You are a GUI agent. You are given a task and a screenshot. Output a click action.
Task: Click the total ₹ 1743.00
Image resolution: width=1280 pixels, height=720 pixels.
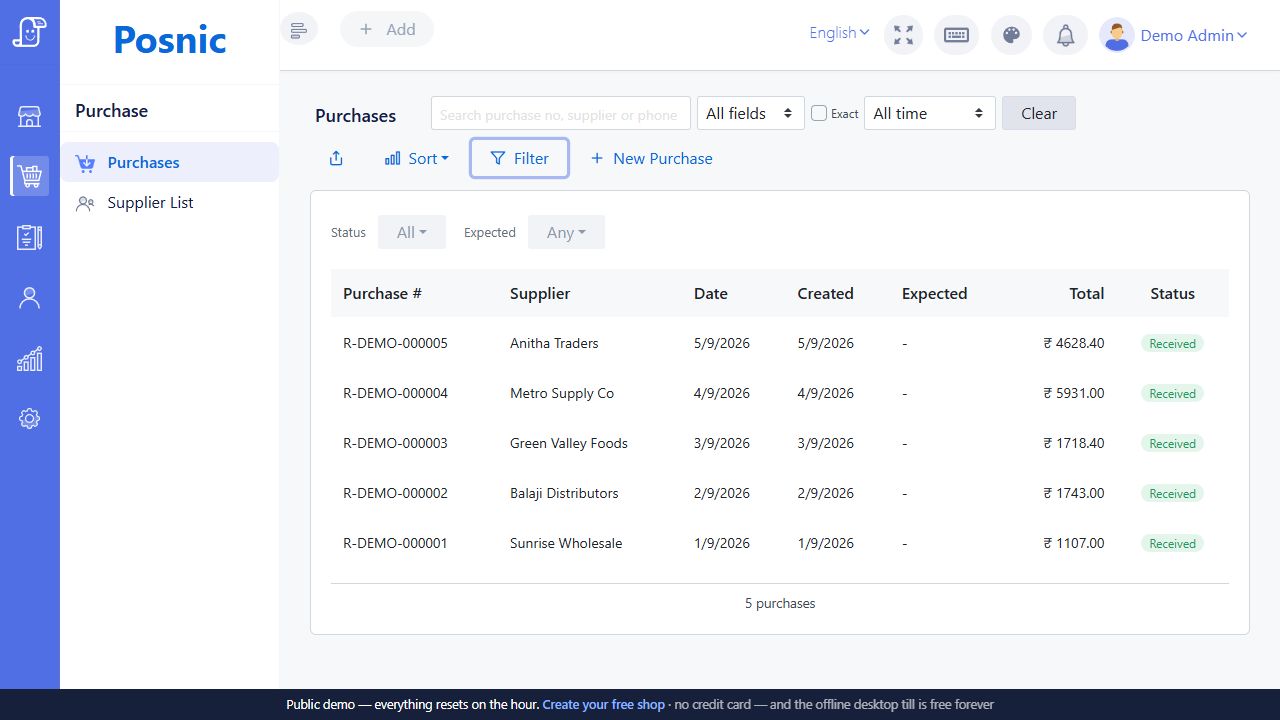(1074, 493)
